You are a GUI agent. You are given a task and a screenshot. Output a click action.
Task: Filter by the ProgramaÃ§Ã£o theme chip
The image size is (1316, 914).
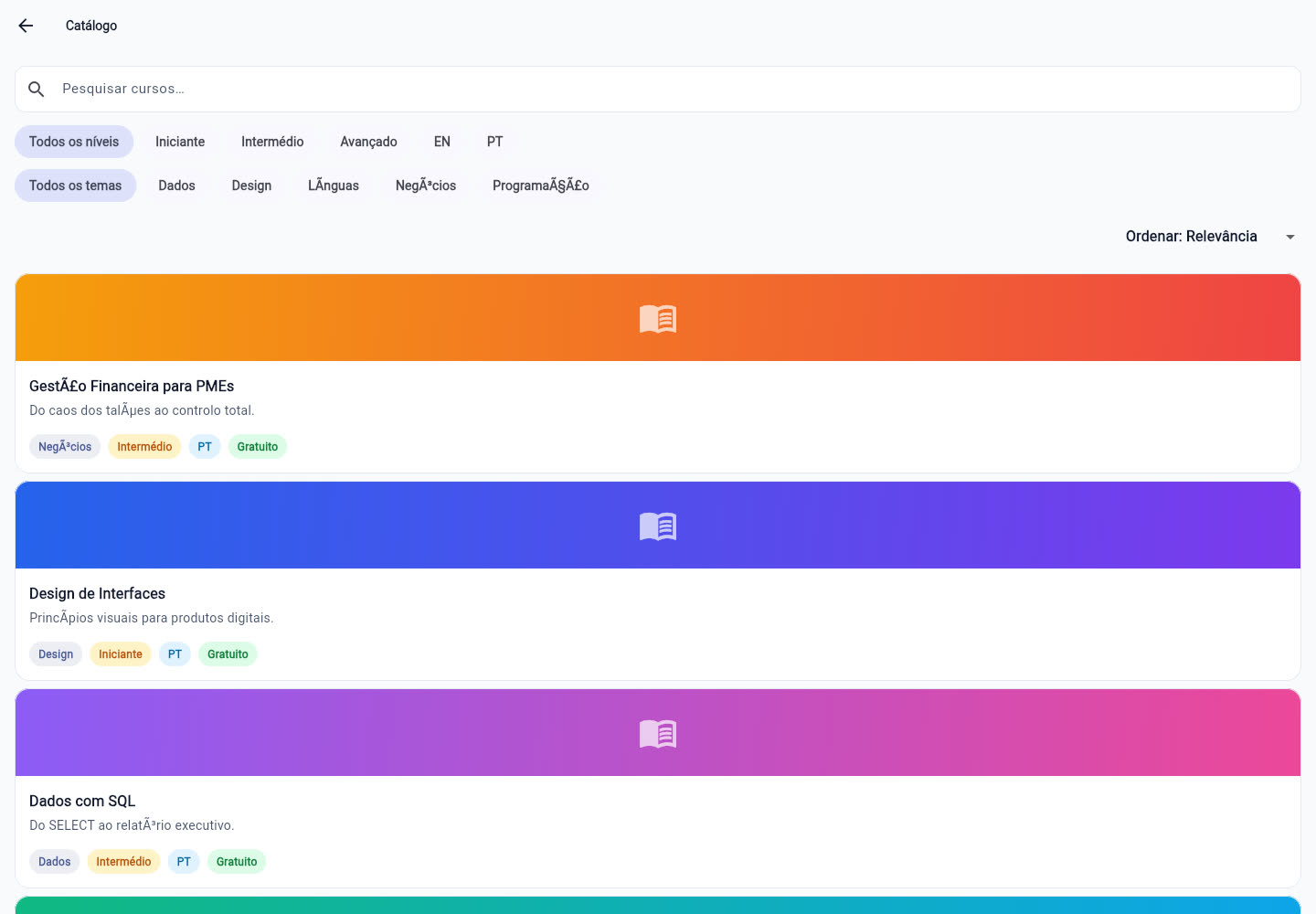coord(541,186)
